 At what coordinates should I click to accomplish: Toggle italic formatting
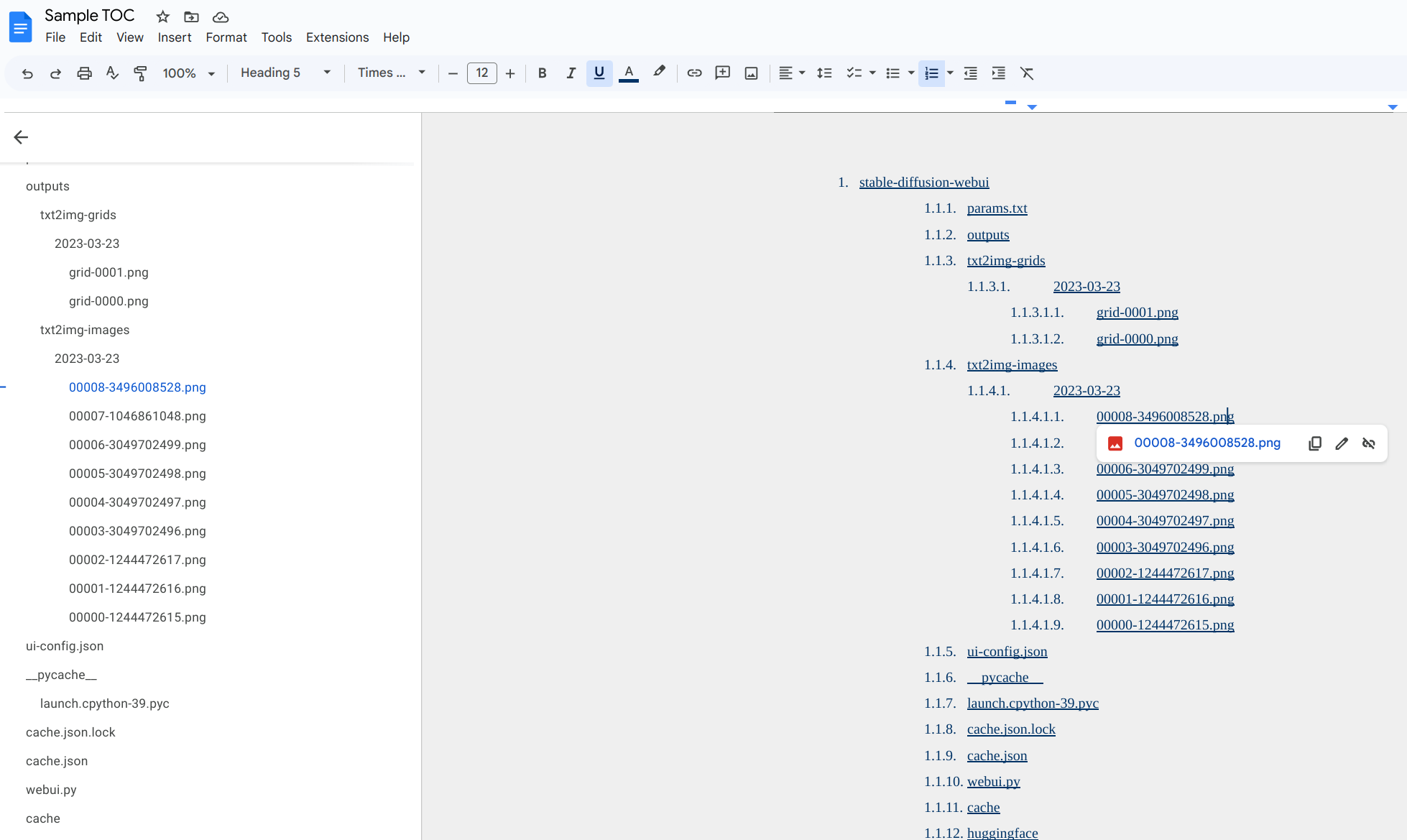(571, 73)
